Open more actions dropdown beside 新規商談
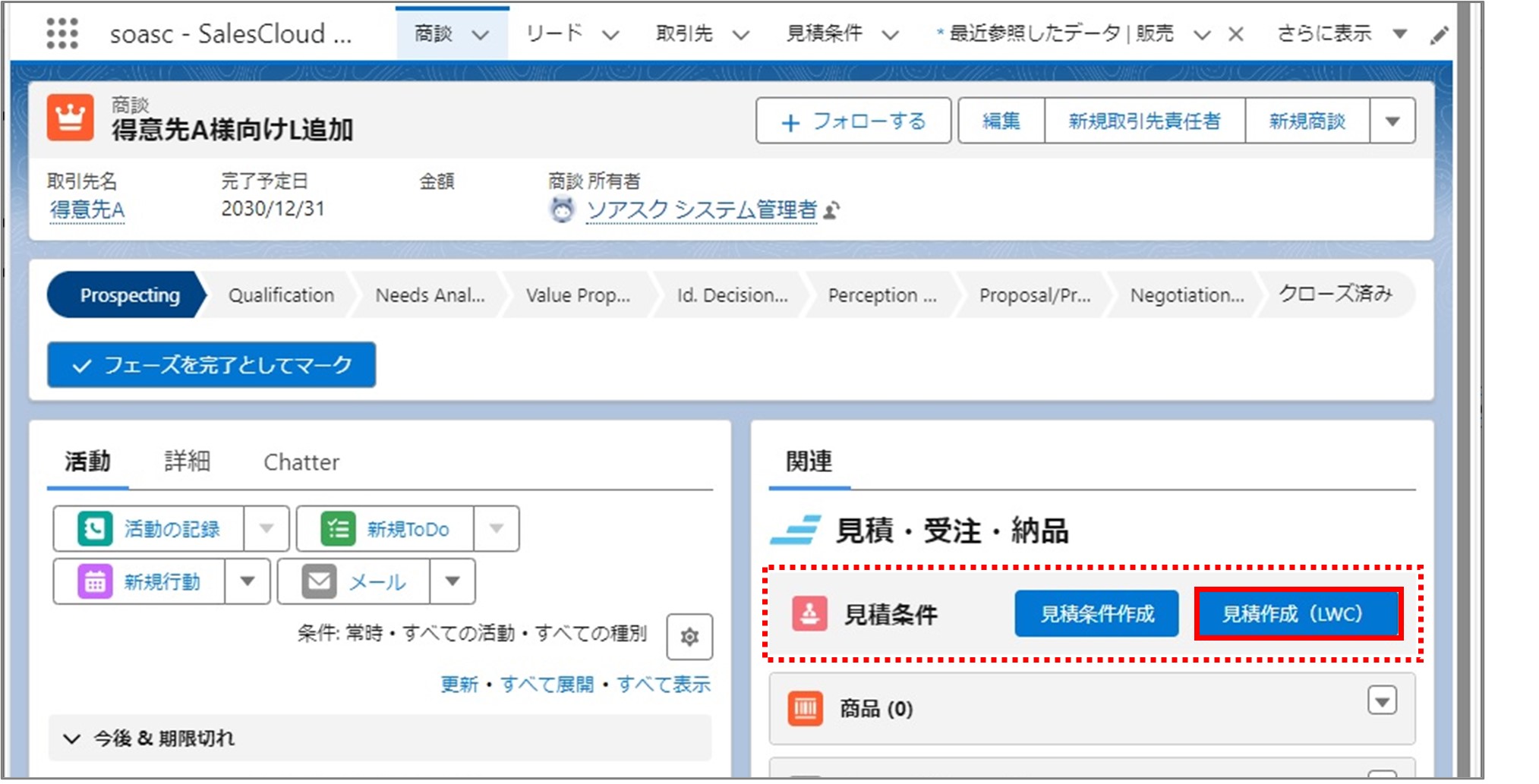The height and width of the screenshot is (784, 1539). [x=1392, y=121]
